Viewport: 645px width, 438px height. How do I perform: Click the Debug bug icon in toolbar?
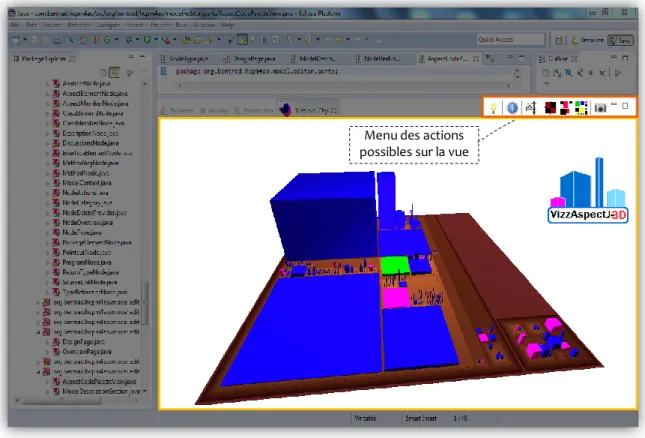point(129,40)
